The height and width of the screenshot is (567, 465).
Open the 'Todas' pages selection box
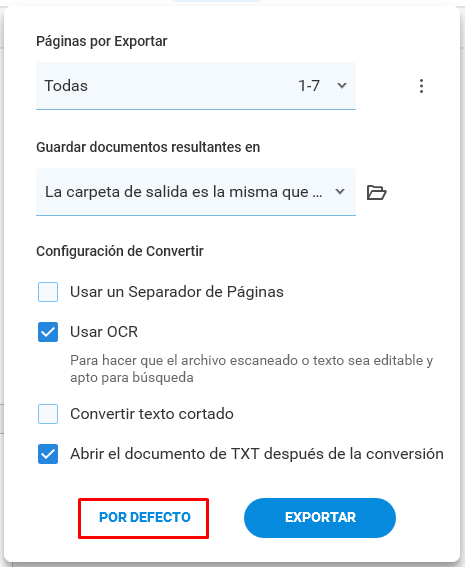click(196, 86)
